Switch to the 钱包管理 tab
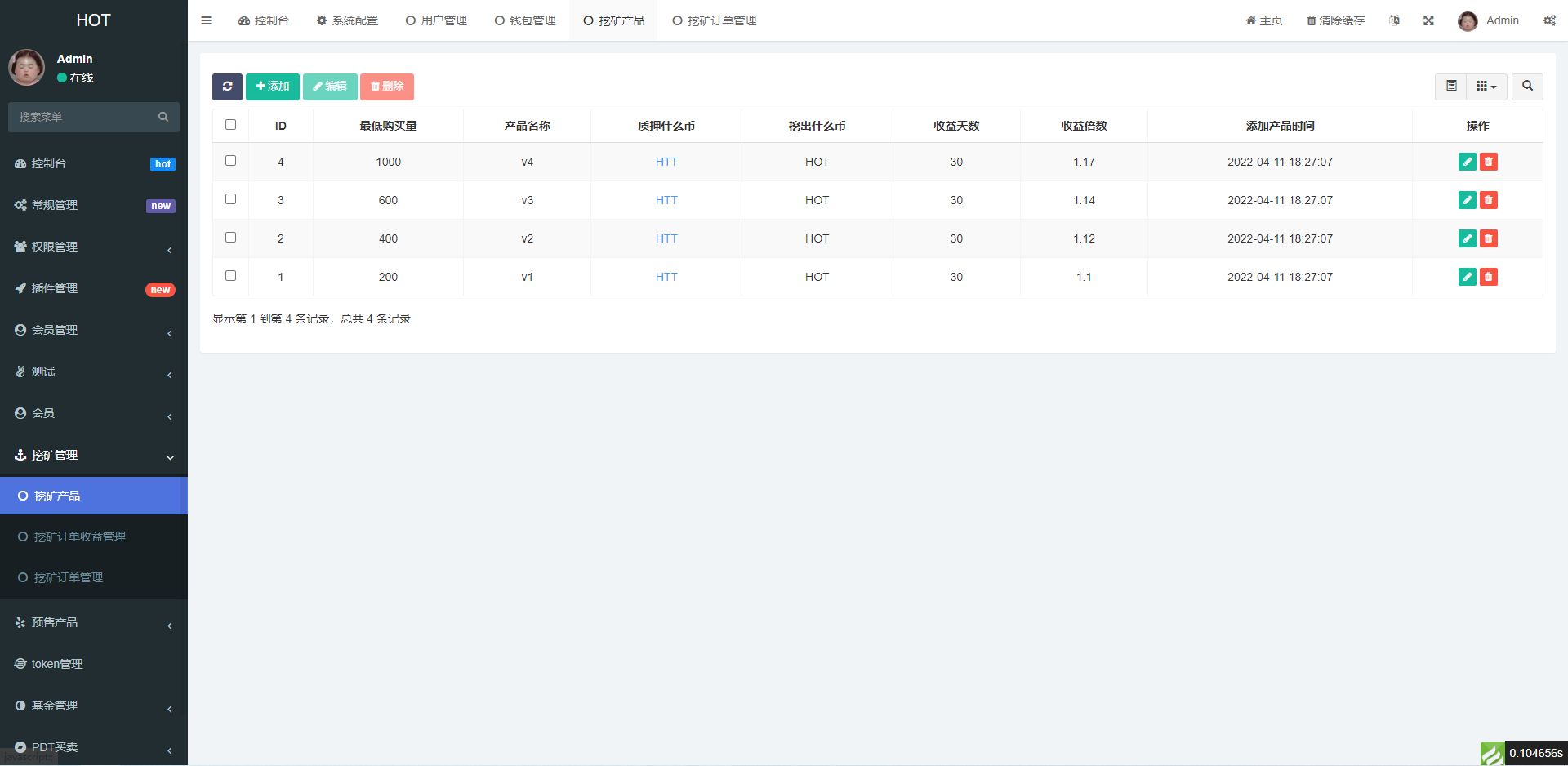The image size is (1568, 766). tap(525, 20)
